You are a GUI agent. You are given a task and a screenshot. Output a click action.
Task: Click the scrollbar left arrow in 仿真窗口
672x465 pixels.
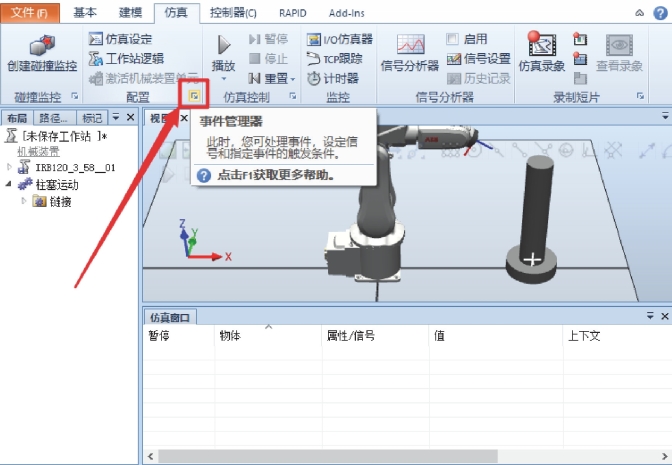(x=150, y=456)
